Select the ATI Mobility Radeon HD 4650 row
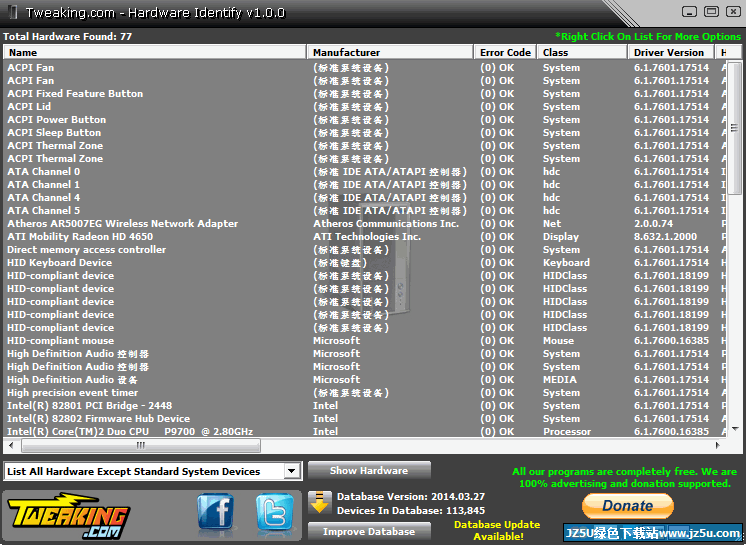 pos(365,237)
